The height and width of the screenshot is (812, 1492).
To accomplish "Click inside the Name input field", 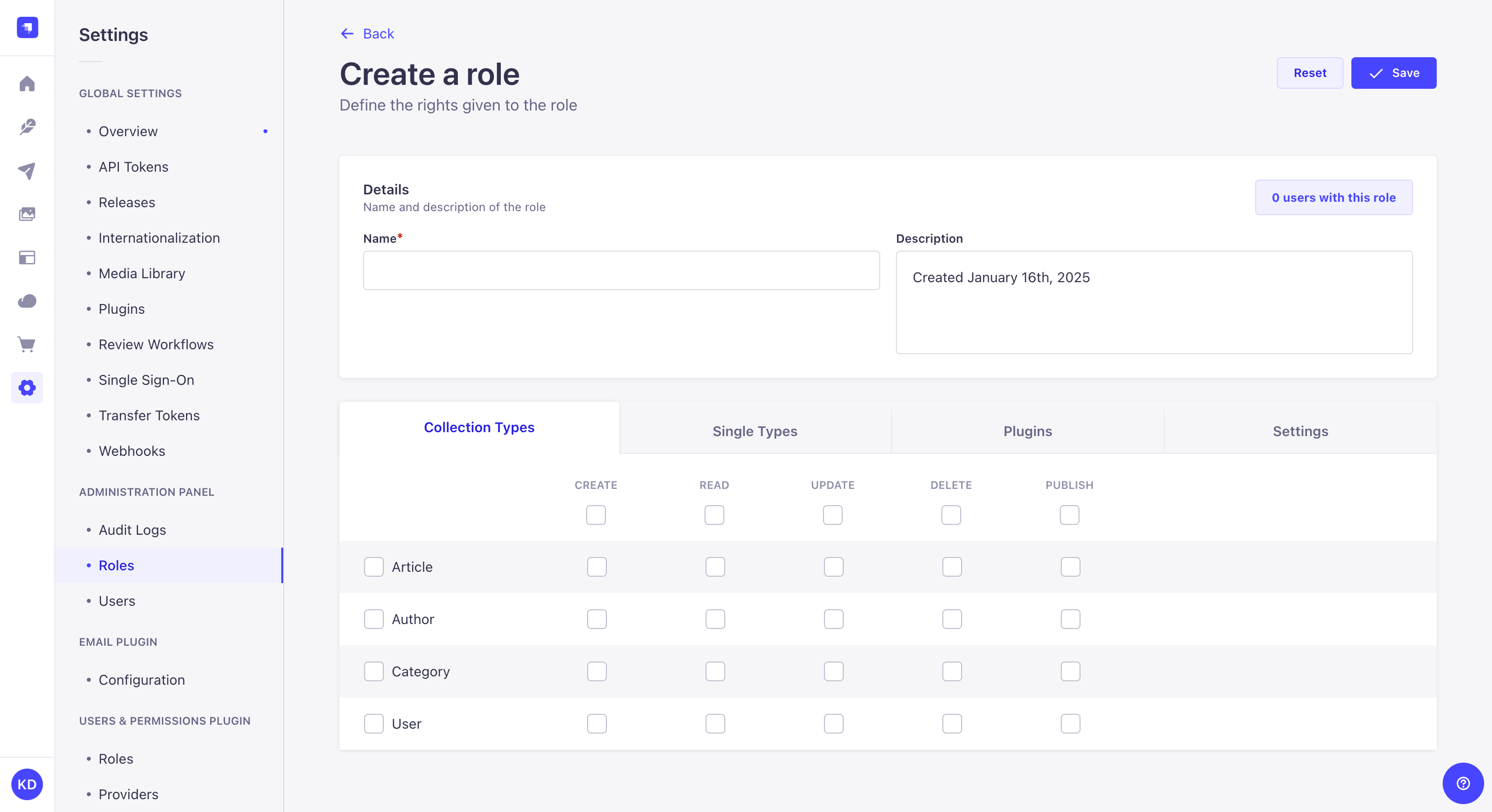I will coord(620,270).
